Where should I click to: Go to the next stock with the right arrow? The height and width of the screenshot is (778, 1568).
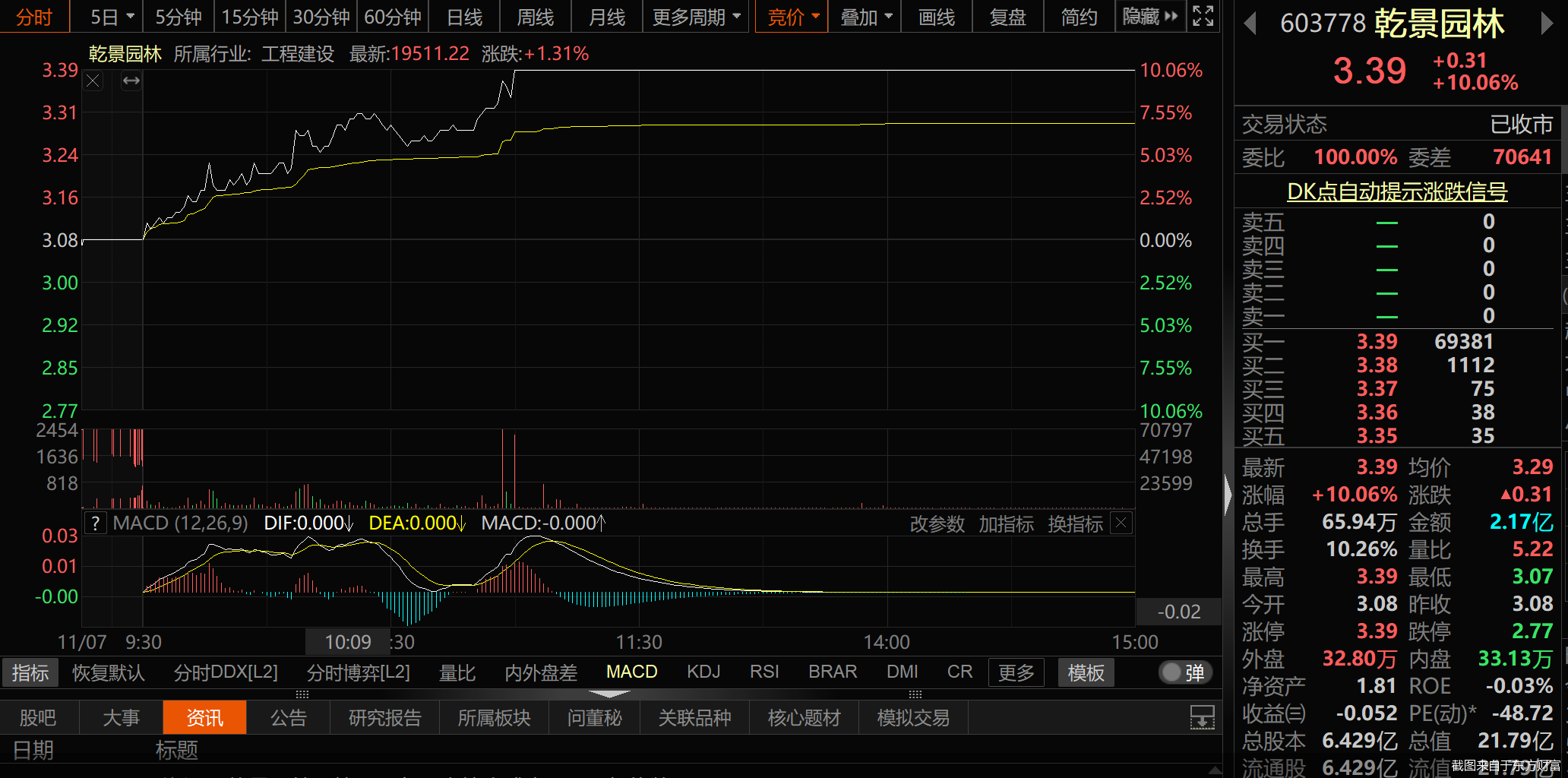1546,24
